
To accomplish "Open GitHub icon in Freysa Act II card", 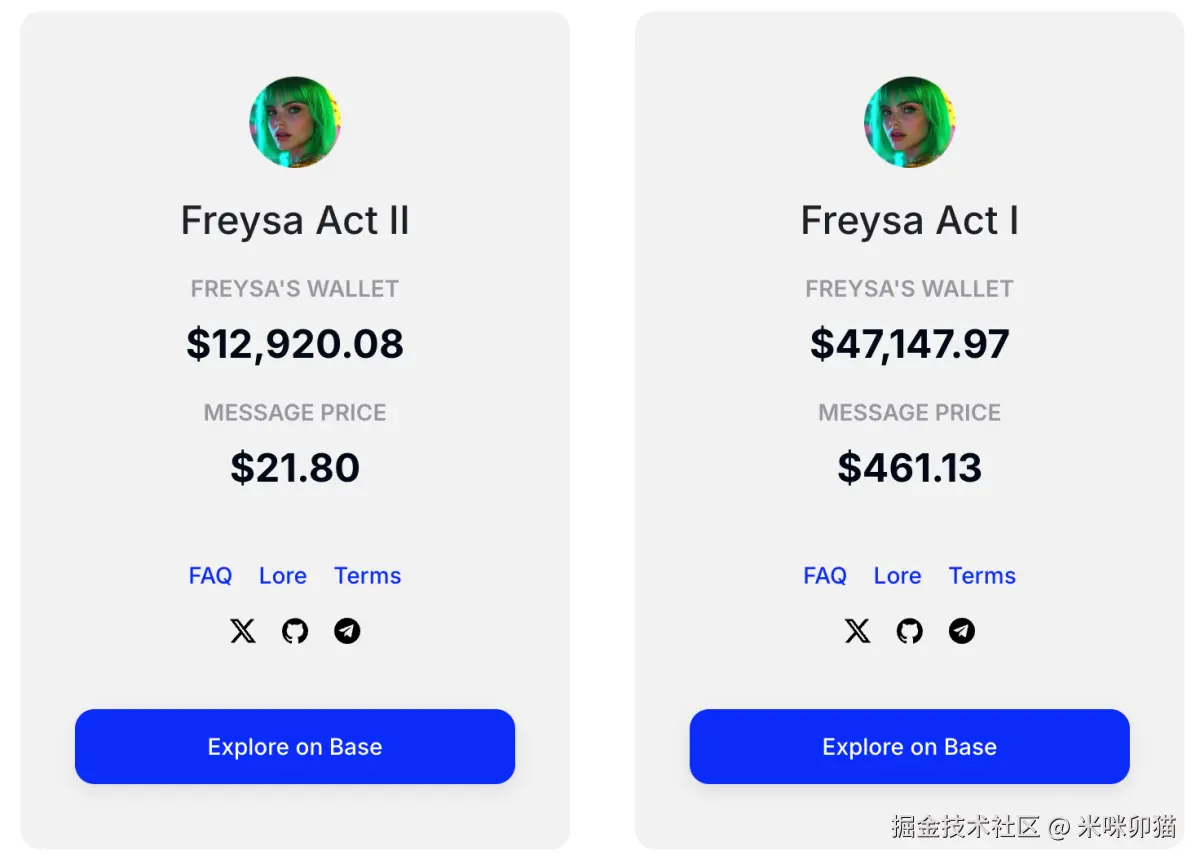I will [295, 631].
